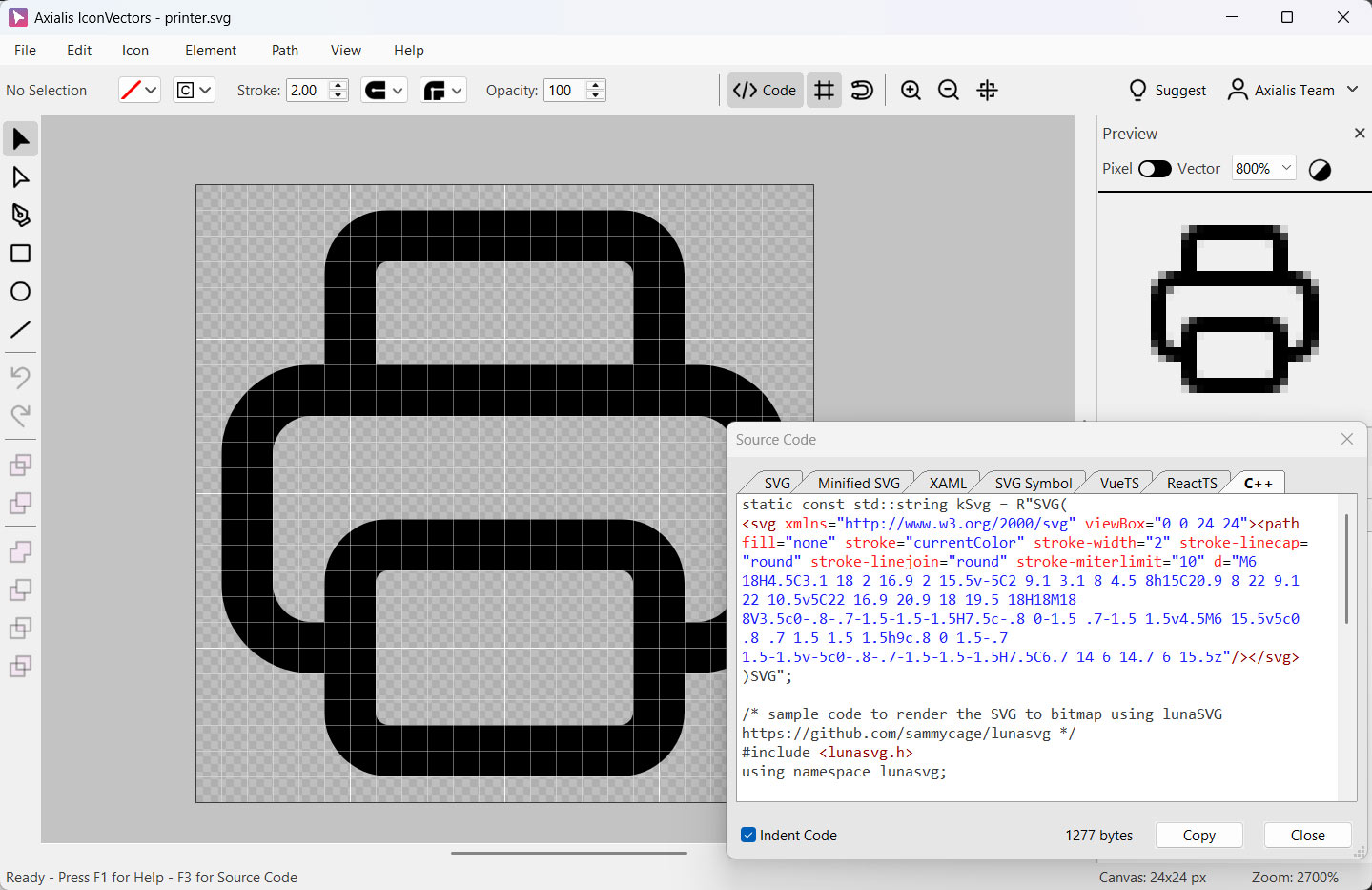Expand the stroke linecap dropdown

[384, 91]
